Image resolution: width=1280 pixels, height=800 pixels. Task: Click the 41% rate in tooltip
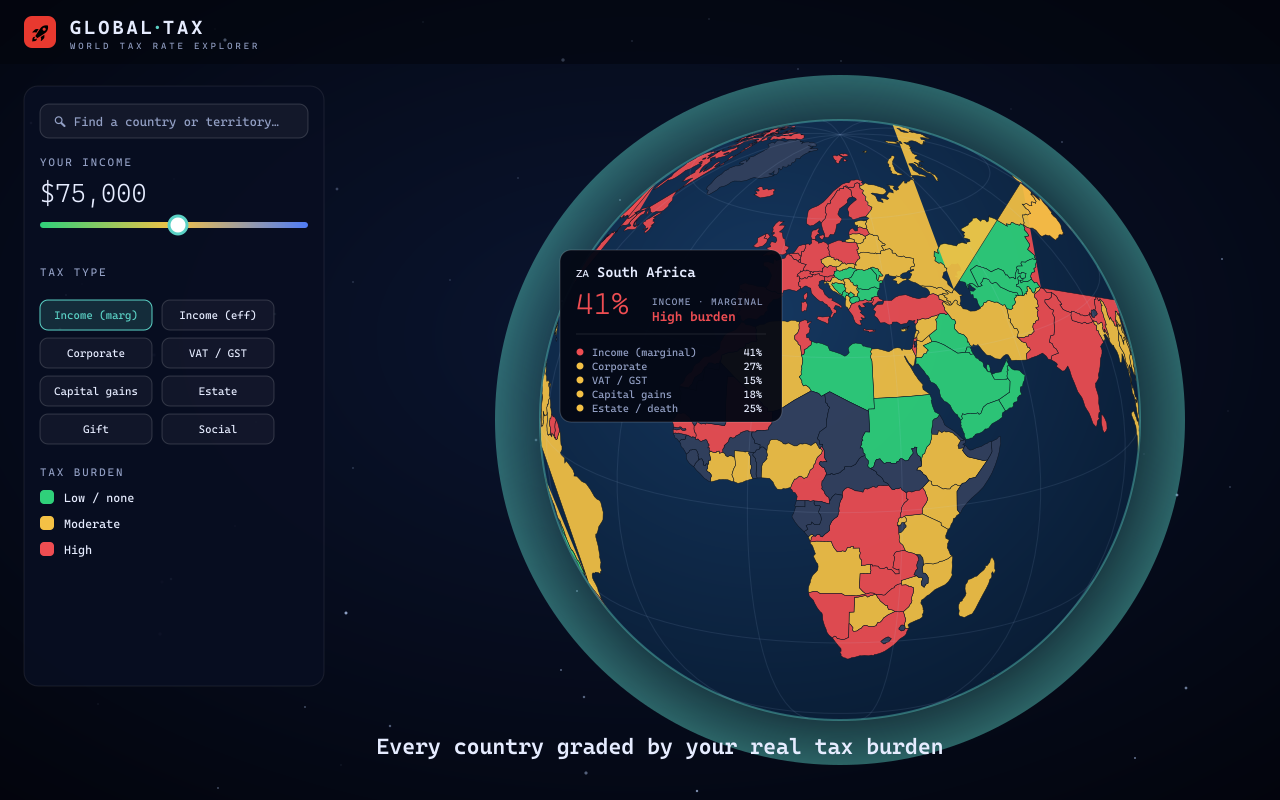point(602,304)
